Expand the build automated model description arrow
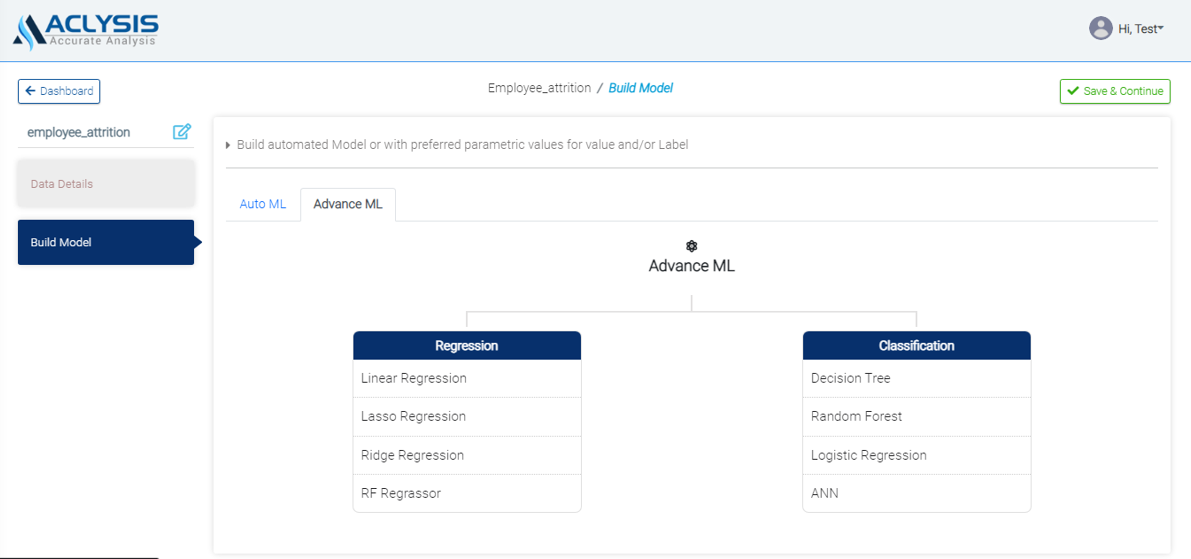The height and width of the screenshot is (559, 1191). click(228, 145)
